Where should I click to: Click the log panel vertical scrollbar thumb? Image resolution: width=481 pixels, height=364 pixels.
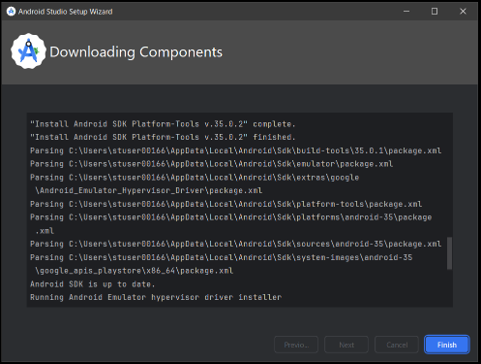449,253
